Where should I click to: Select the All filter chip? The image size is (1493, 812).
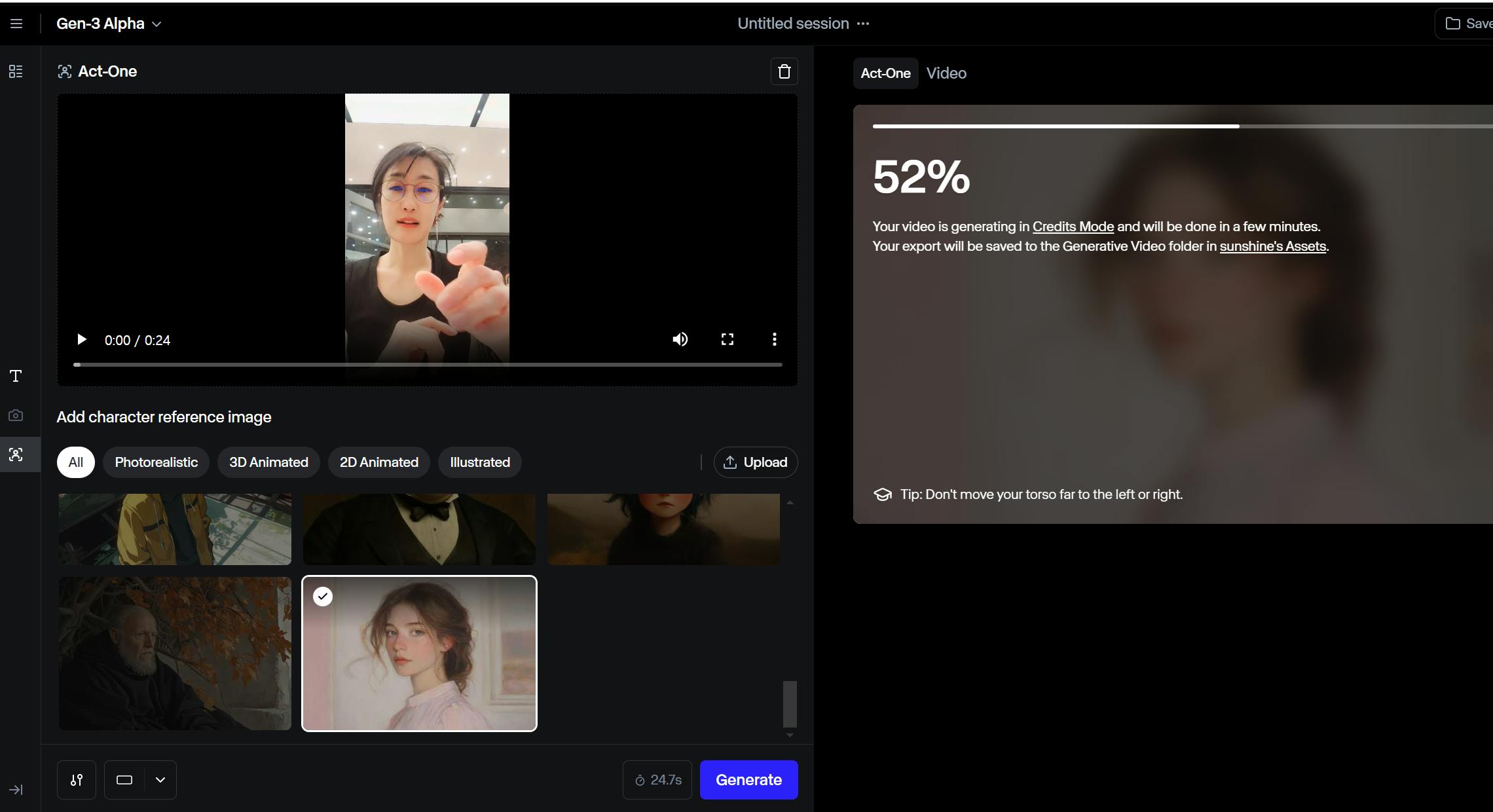pos(75,462)
